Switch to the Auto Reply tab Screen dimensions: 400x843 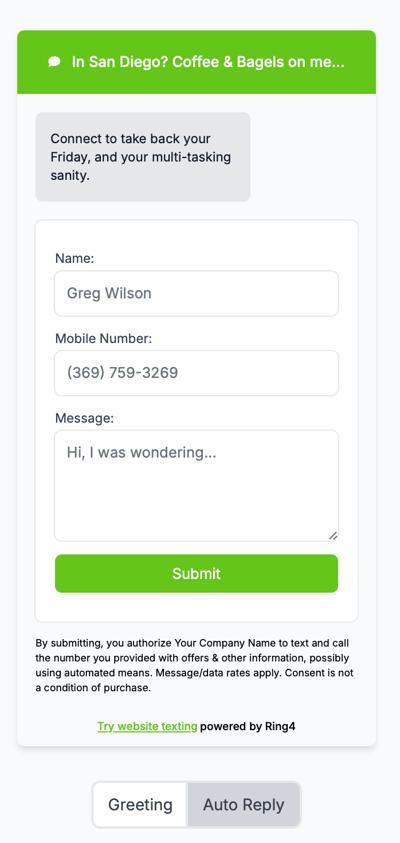[244, 805]
